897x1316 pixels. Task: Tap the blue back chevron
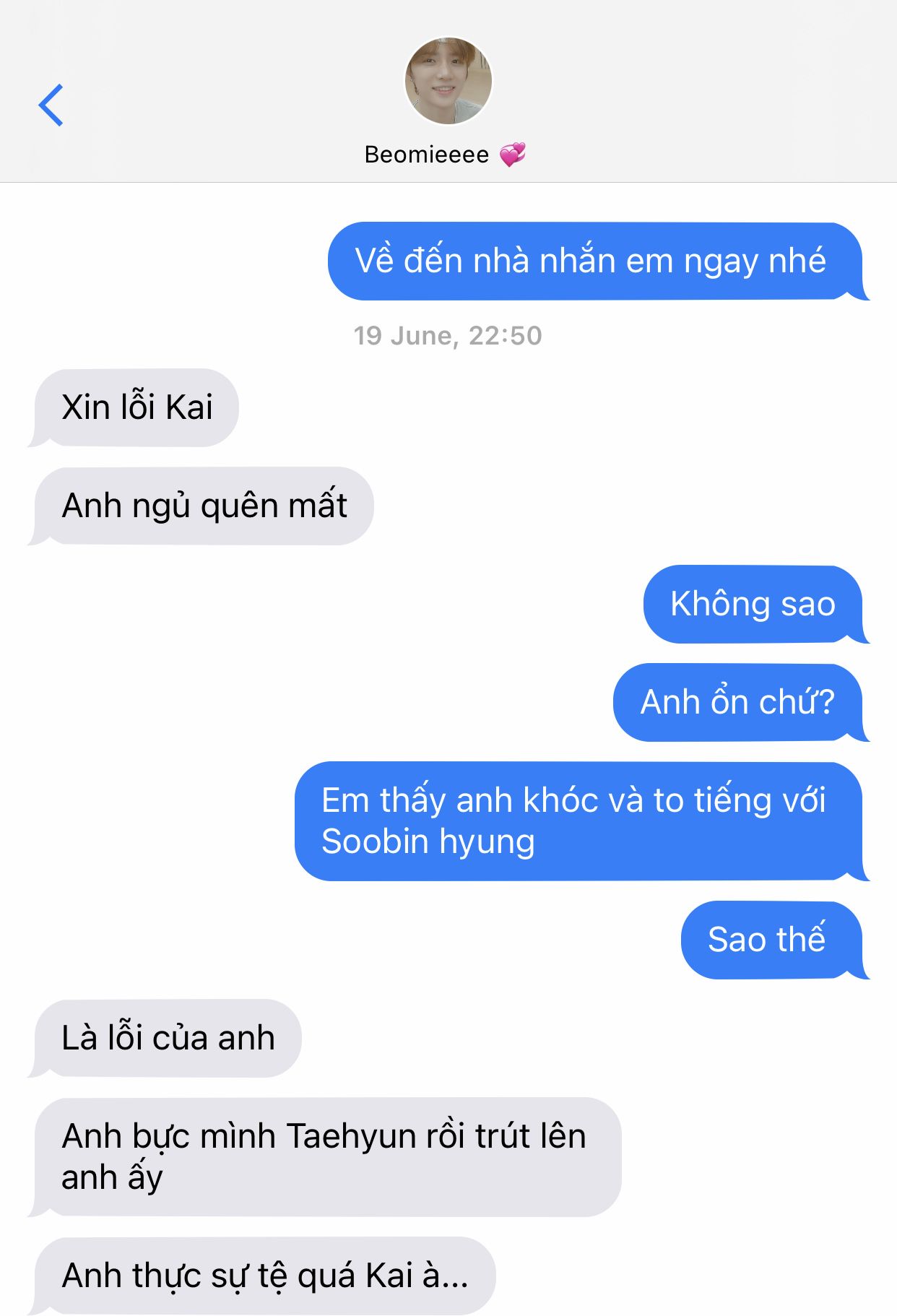tap(51, 105)
